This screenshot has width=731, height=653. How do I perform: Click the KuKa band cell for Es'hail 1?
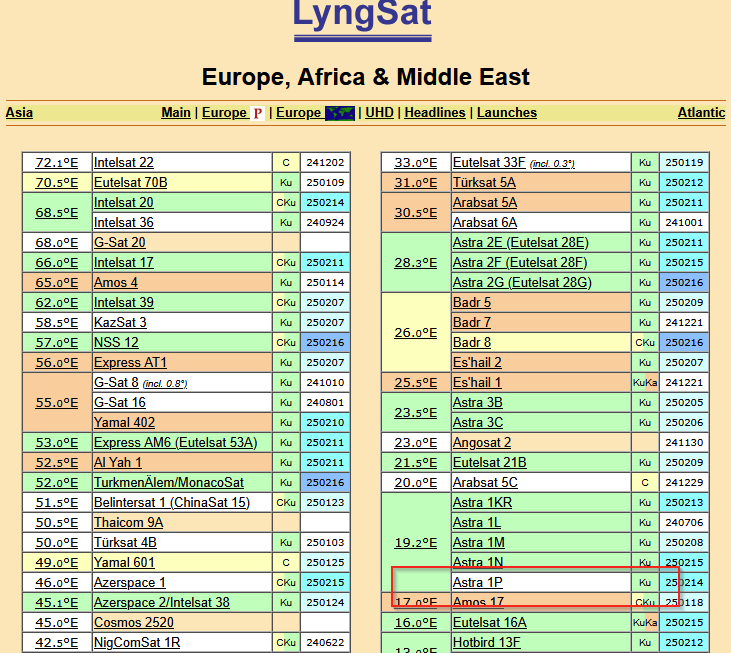tap(645, 383)
